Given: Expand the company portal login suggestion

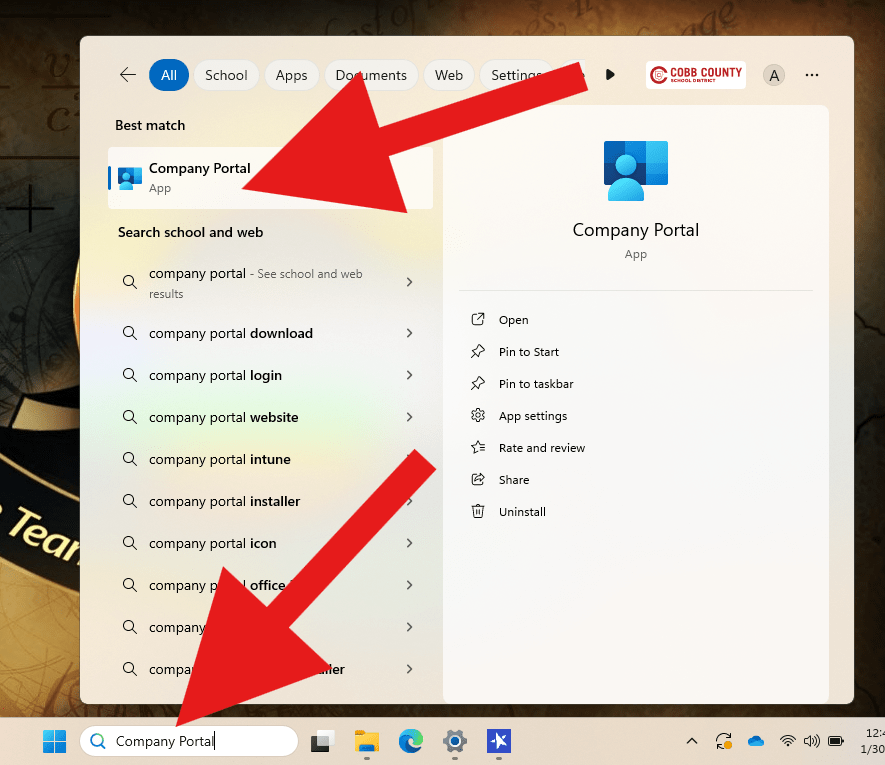Looking at the screenshot, I should coord(409,375).
